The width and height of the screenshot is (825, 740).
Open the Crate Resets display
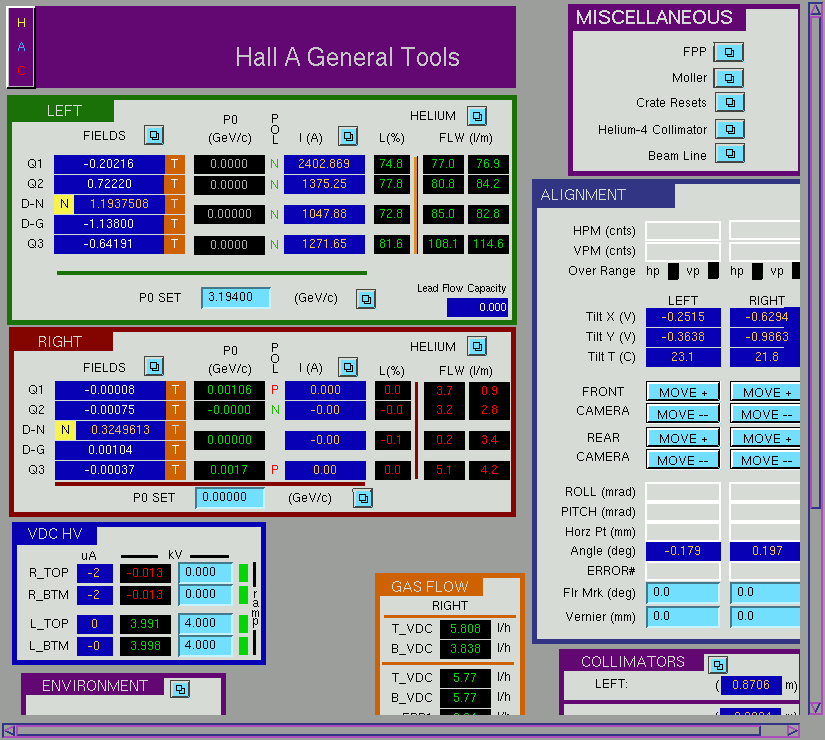coord(730,102)
